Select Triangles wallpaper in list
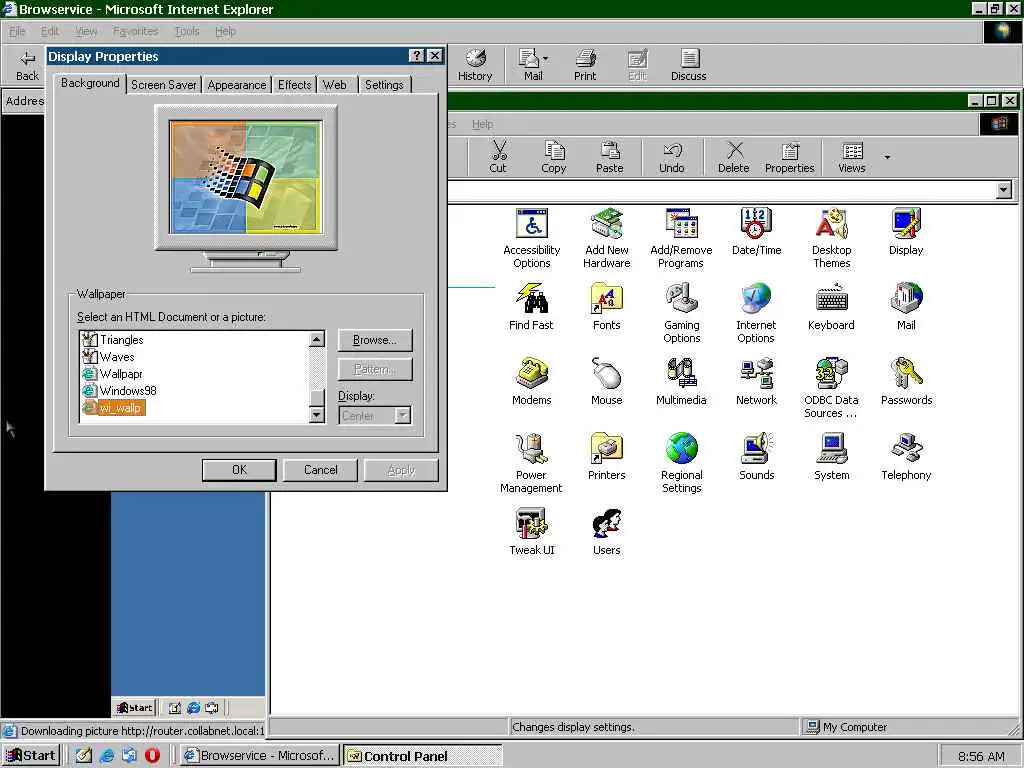Screen dimensions: 1024x768 coord(113,340)
